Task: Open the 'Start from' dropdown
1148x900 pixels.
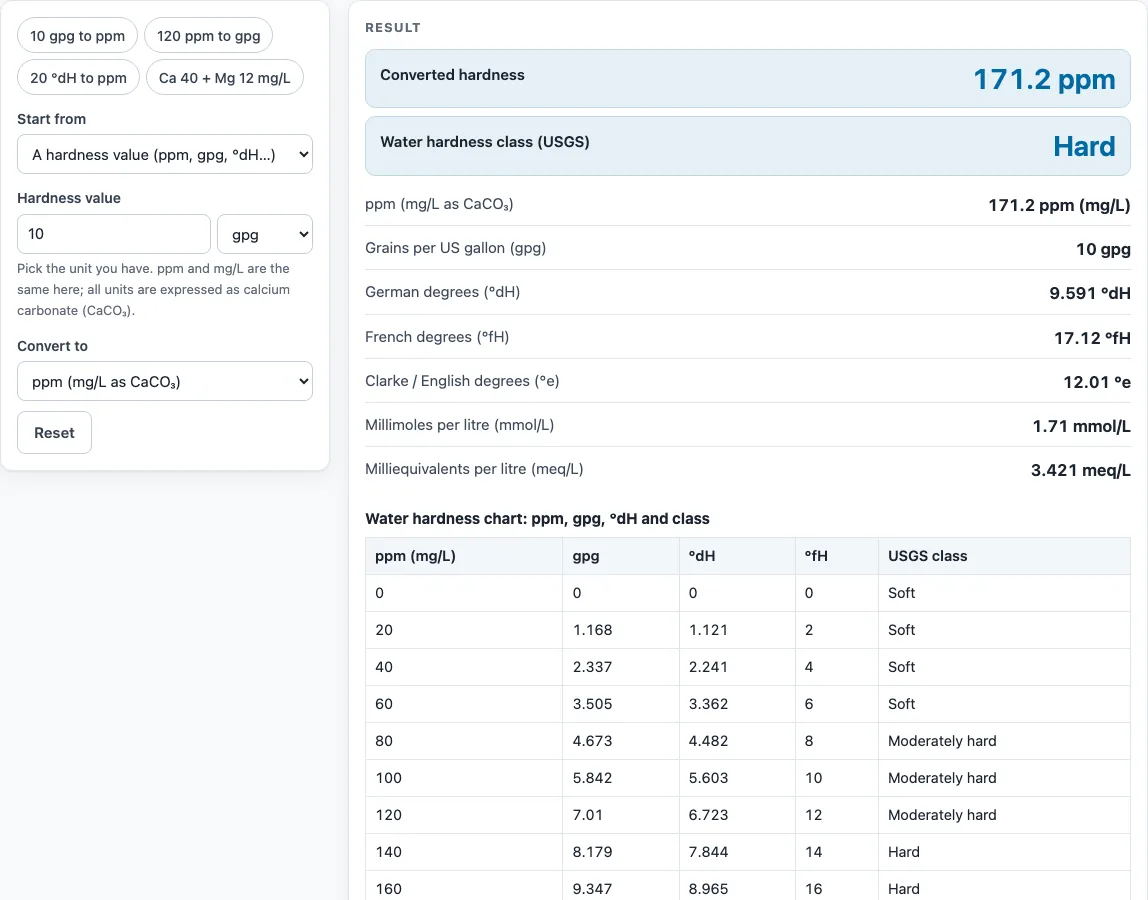Action: 165,155
